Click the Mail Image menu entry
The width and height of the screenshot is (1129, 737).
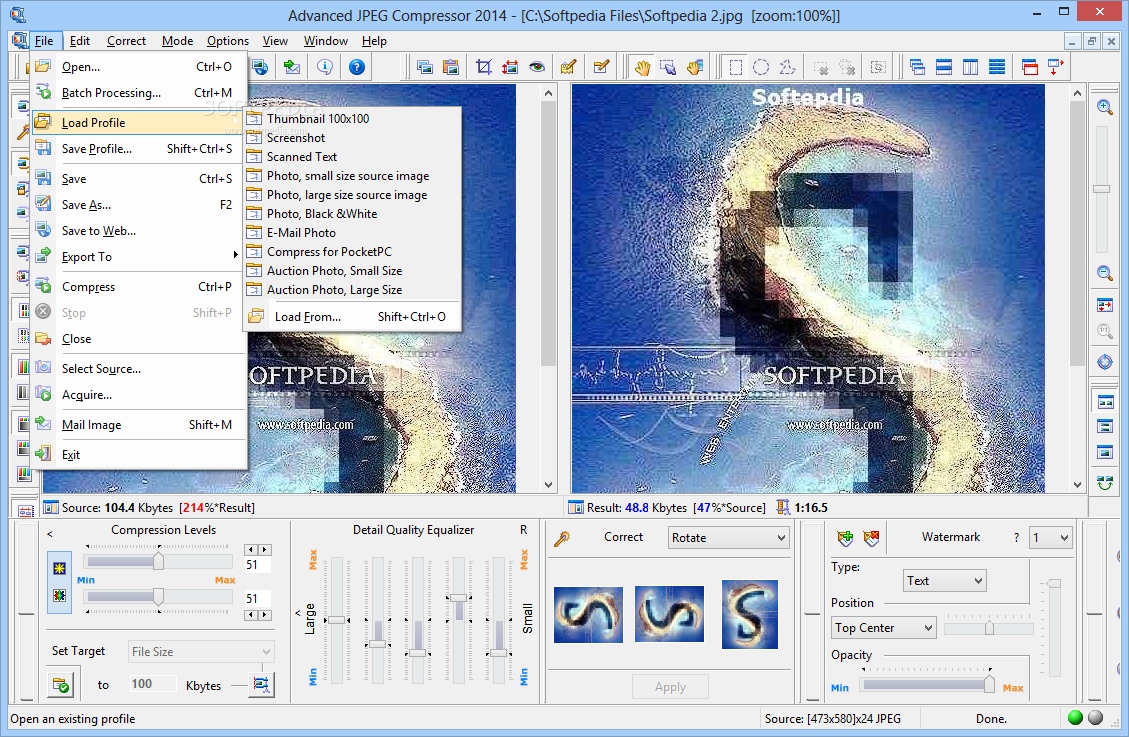coord(138,425)
